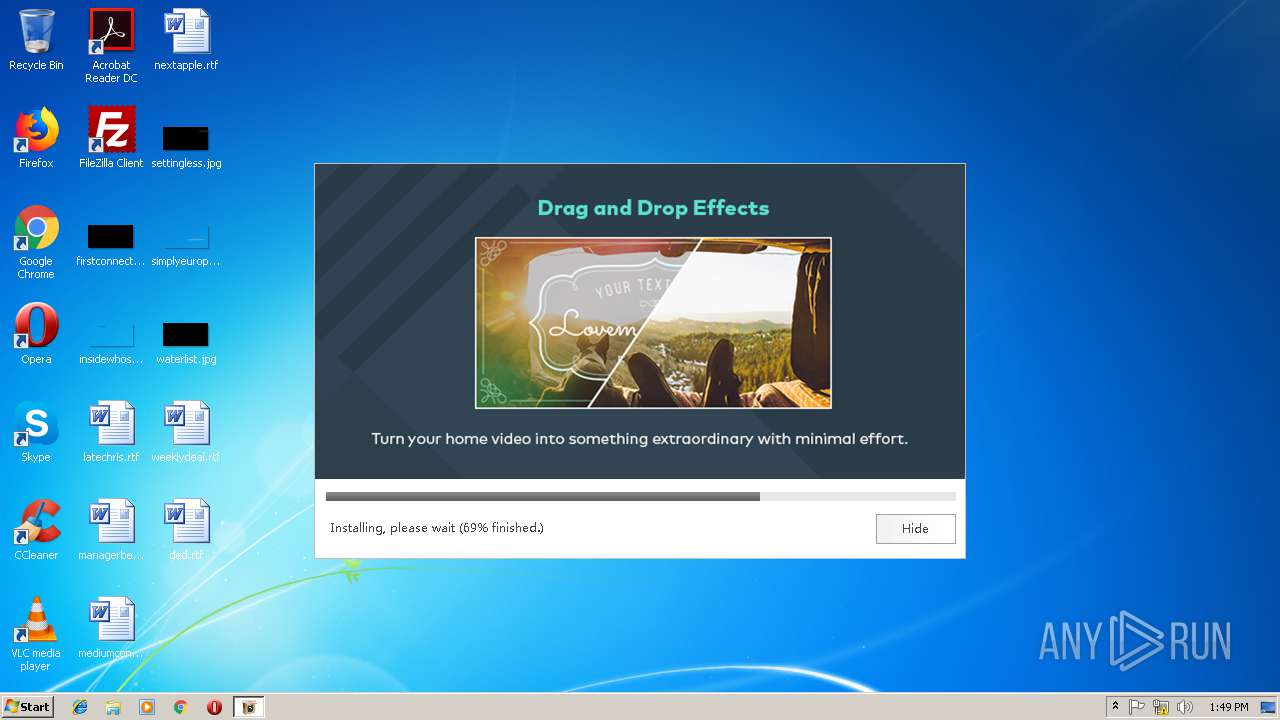Open the Firefox desktop shortcut
The height and width of the screenshot is (720, 1280).
pyautogui.click(x=36, y=138)
